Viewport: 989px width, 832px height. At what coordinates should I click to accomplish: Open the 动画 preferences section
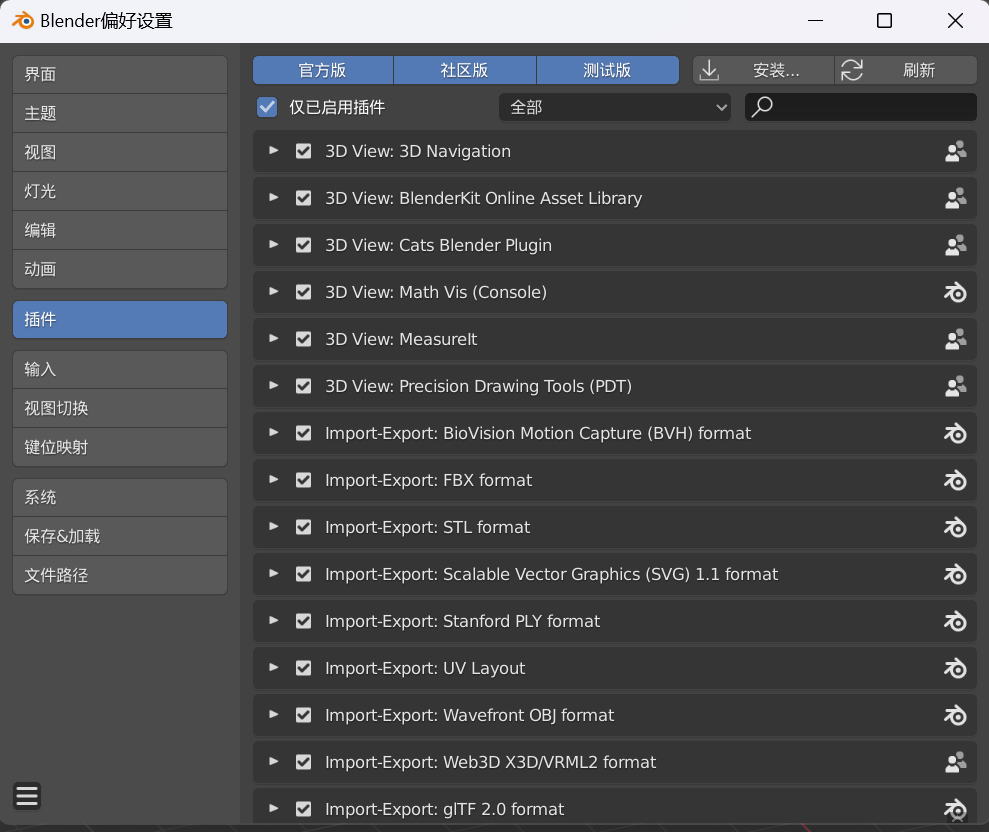[x=120, y=269]
